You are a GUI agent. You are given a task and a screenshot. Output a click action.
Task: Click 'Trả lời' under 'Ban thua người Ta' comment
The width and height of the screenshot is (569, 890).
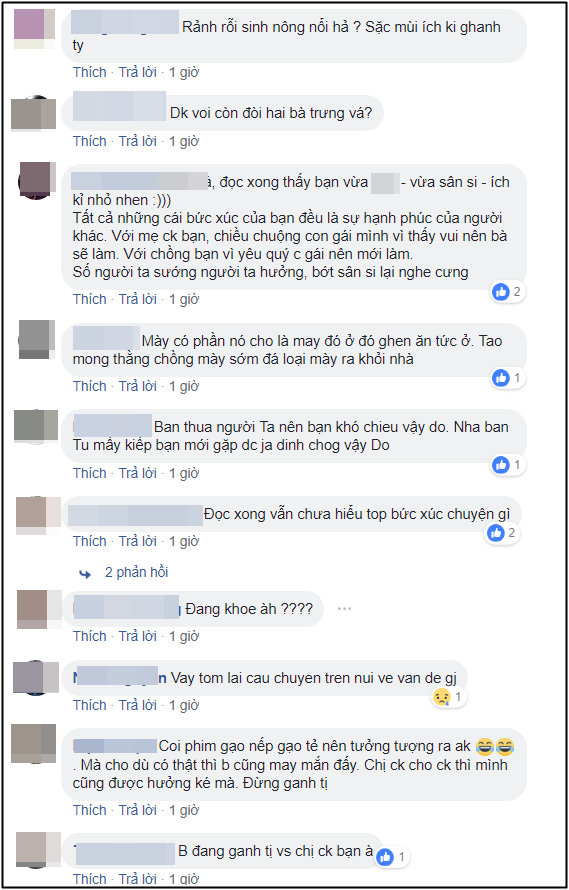pos(137,473)
